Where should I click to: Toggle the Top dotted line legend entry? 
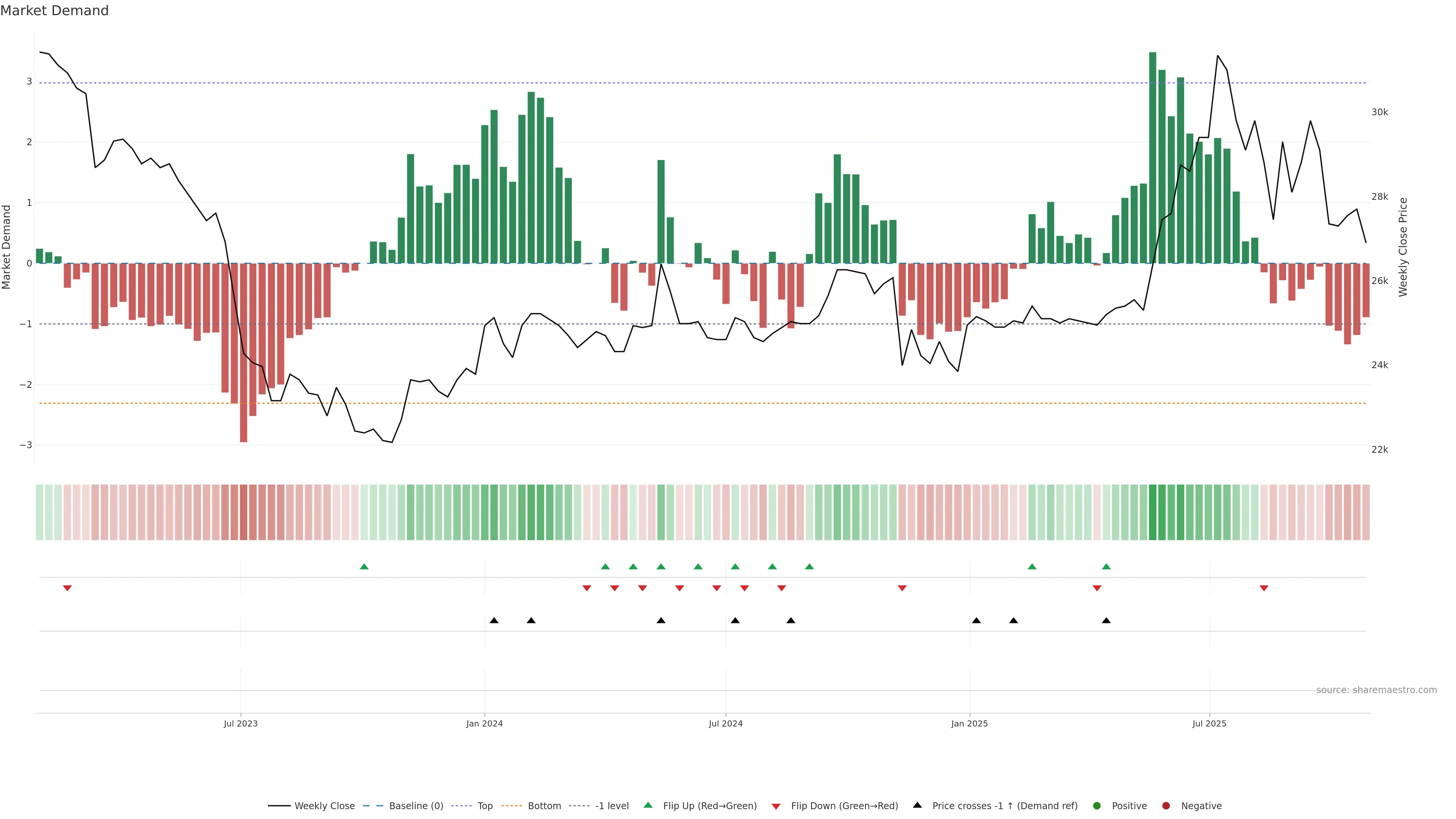[485, 805]
